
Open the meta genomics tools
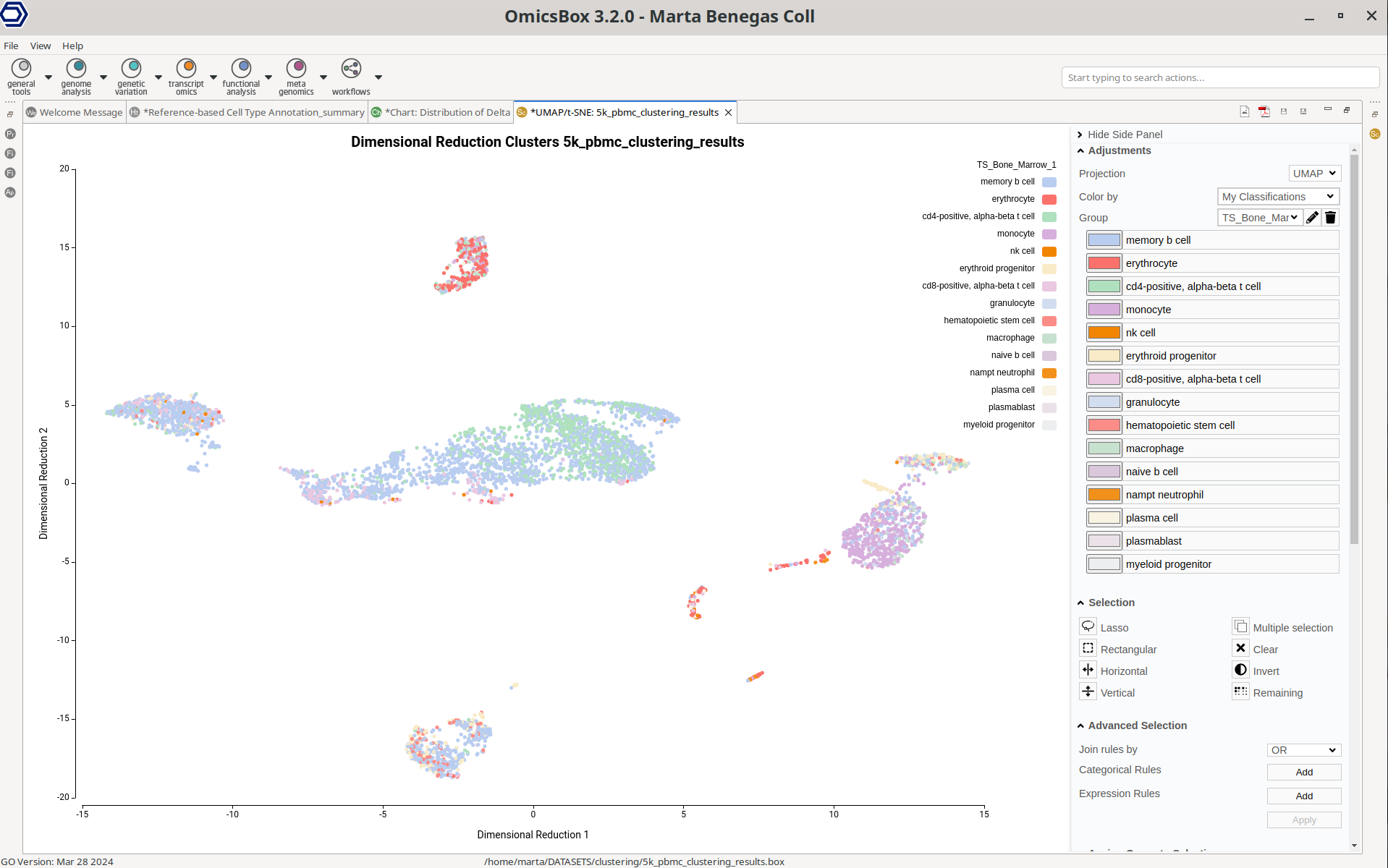[296, 76]
